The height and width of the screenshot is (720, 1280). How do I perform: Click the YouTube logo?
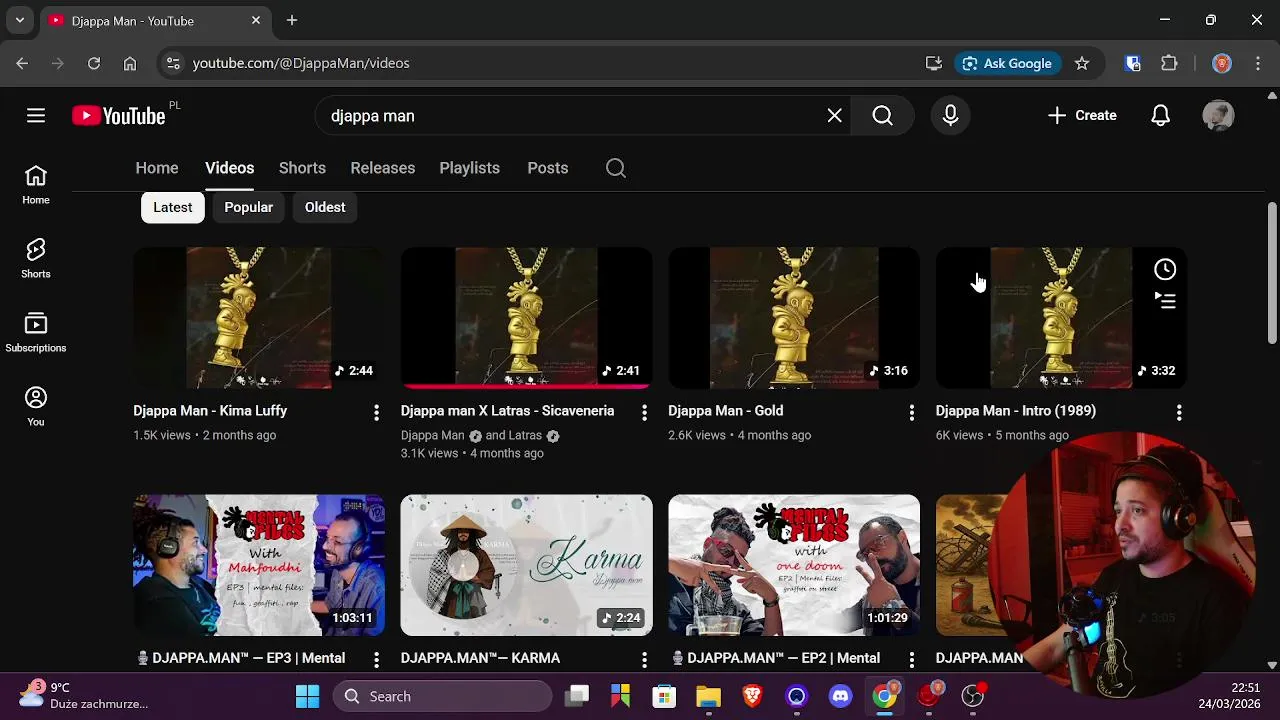(118, 116)
